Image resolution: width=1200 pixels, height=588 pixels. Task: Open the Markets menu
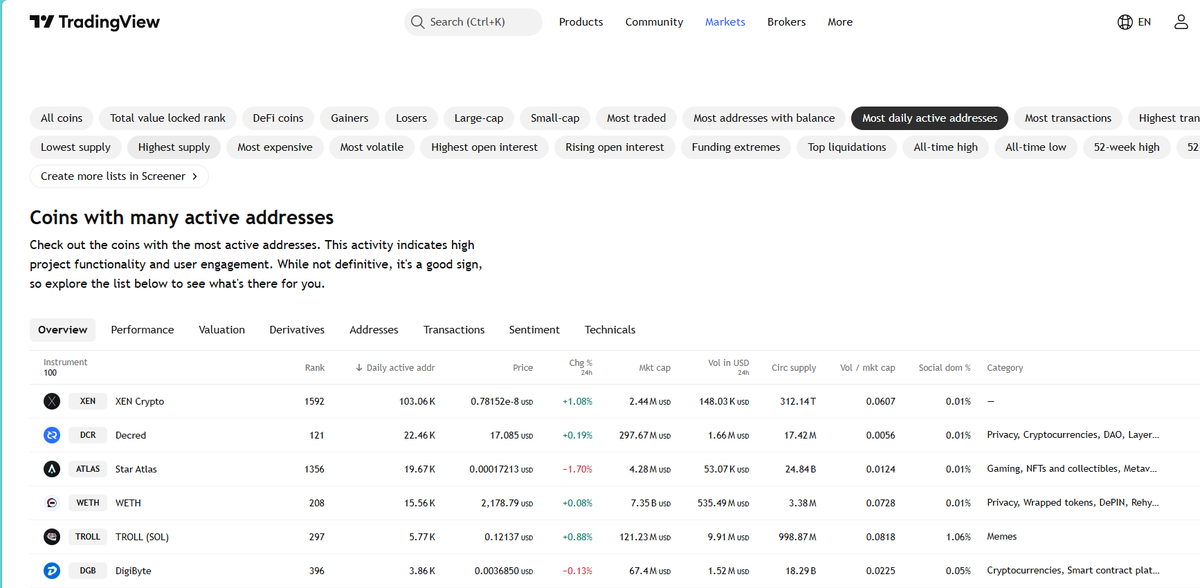point(725,22)
